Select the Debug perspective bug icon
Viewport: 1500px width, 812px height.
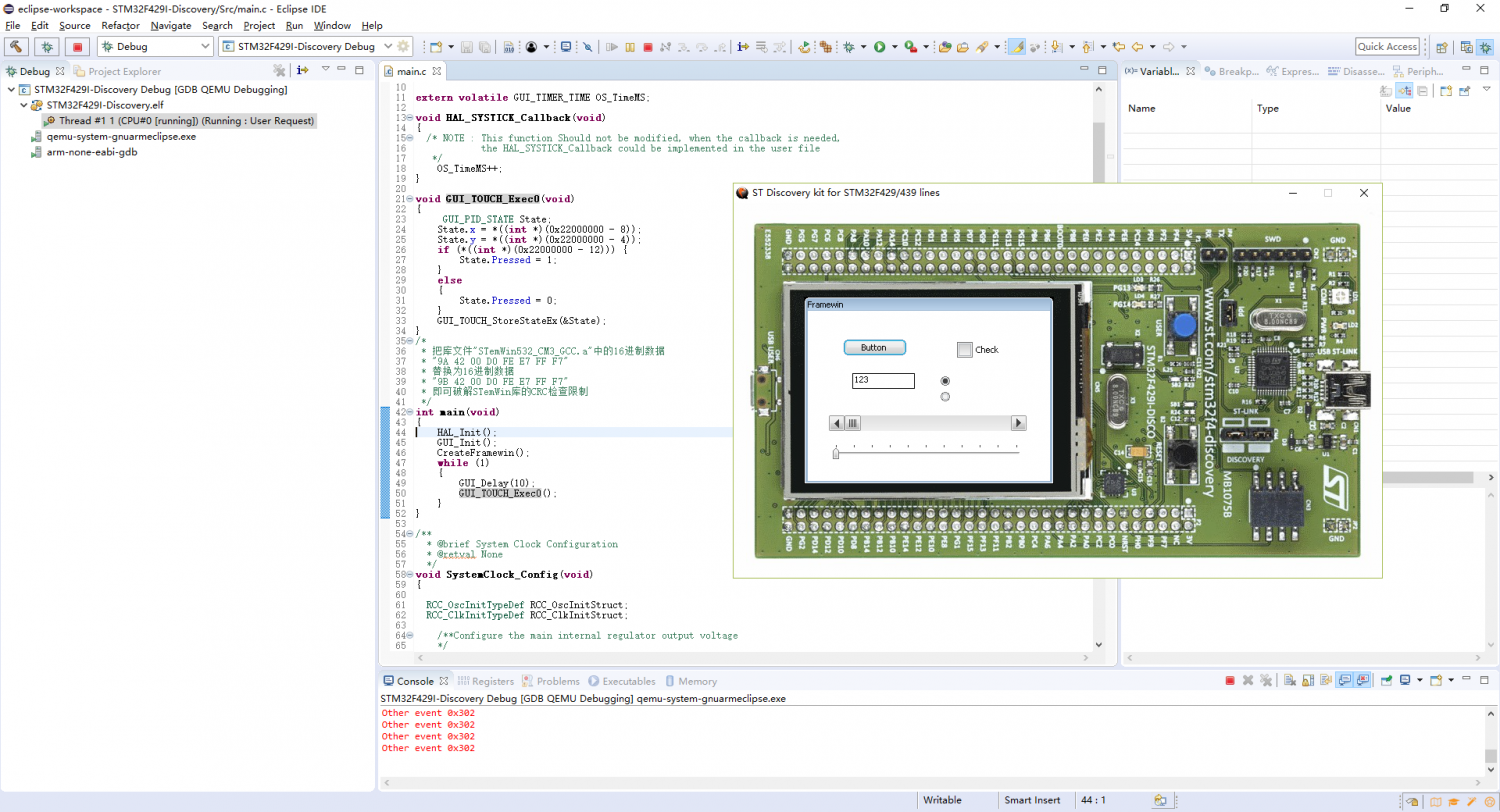[x=1485, y=46]
